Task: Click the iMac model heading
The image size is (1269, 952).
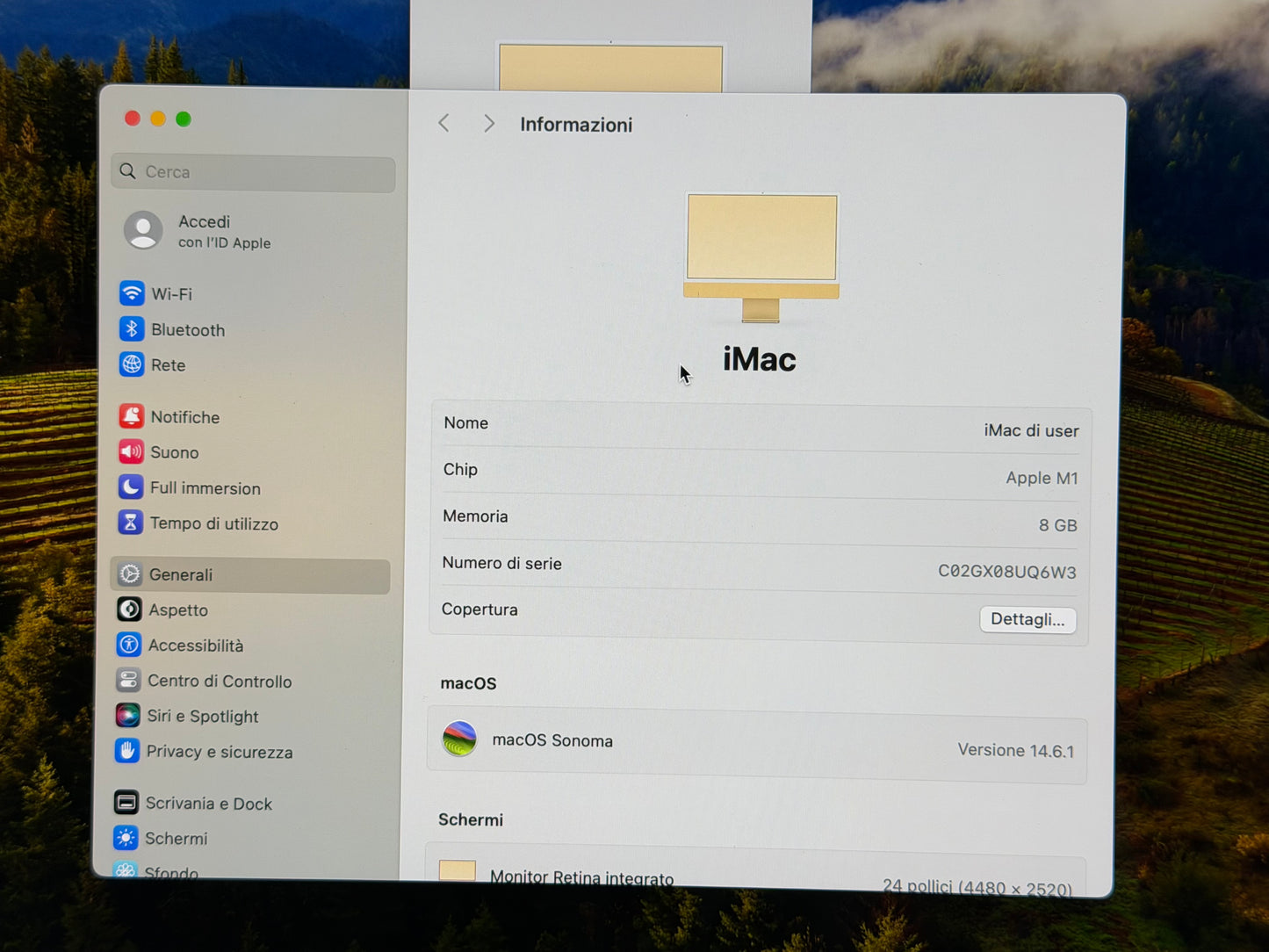Action: 759,359
